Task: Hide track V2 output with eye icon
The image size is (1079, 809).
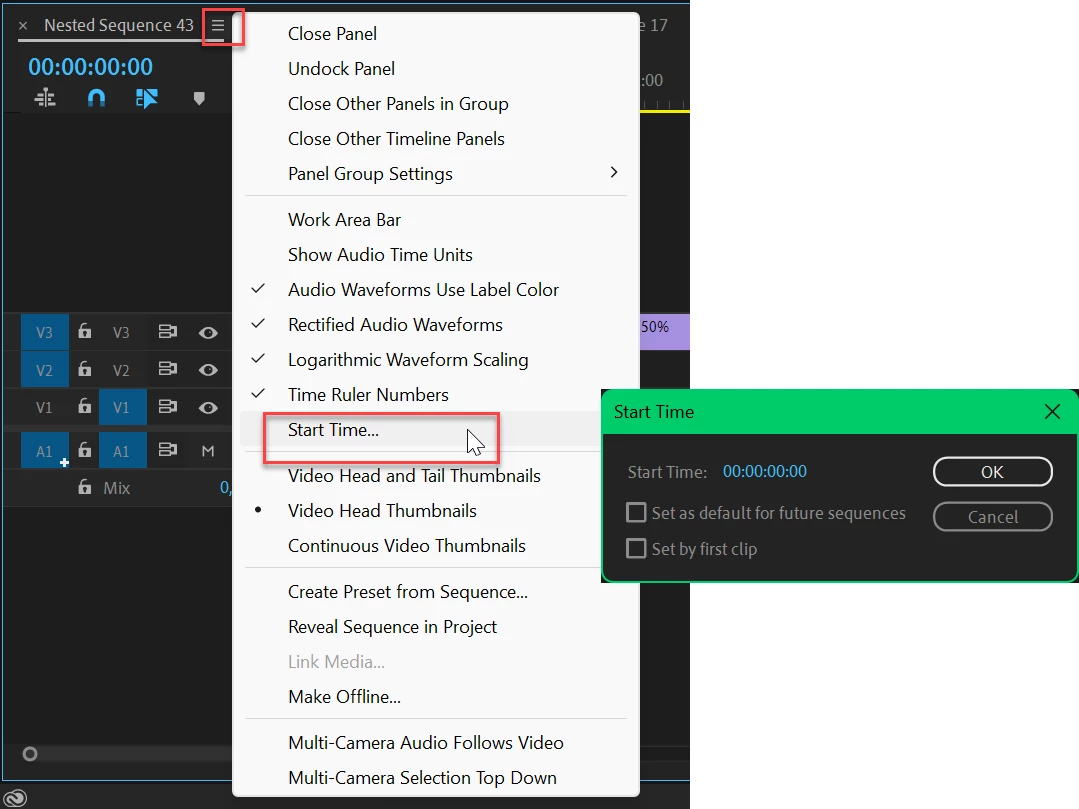Action: tap(208, 370)
